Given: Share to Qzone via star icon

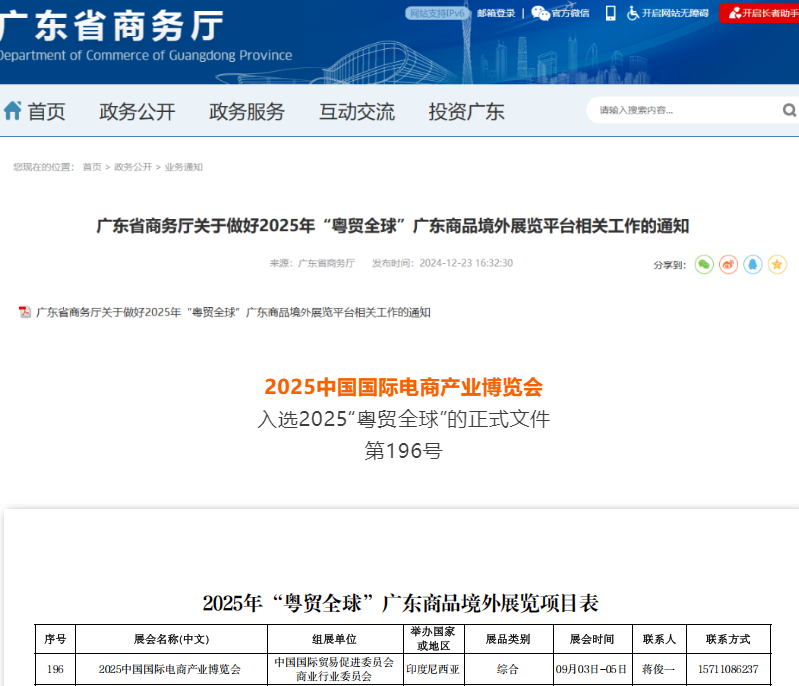Looking at the screenshot, I should click(777, 265).
